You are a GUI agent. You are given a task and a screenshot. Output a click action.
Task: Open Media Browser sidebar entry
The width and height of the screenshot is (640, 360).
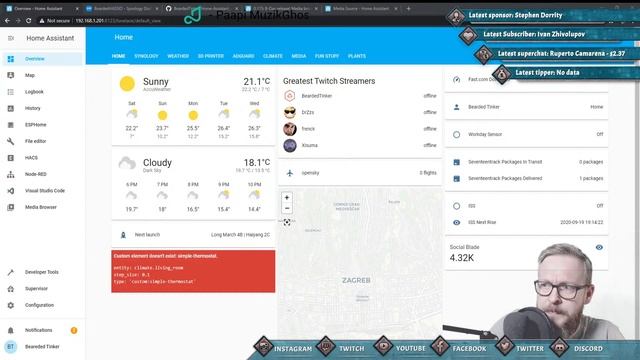[42, 207]
